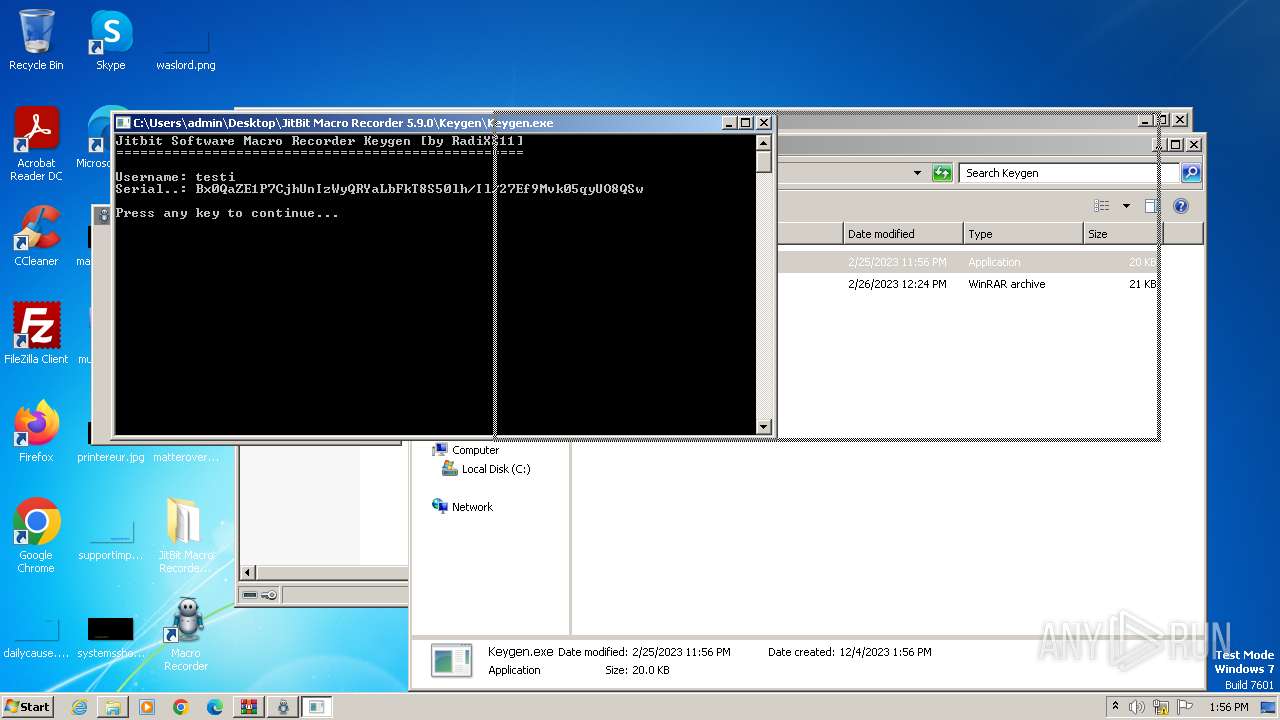This screenshot has height=720, width=1280.
Task: Open the clock showing 1:56 PM
Action: point(1228,707)
